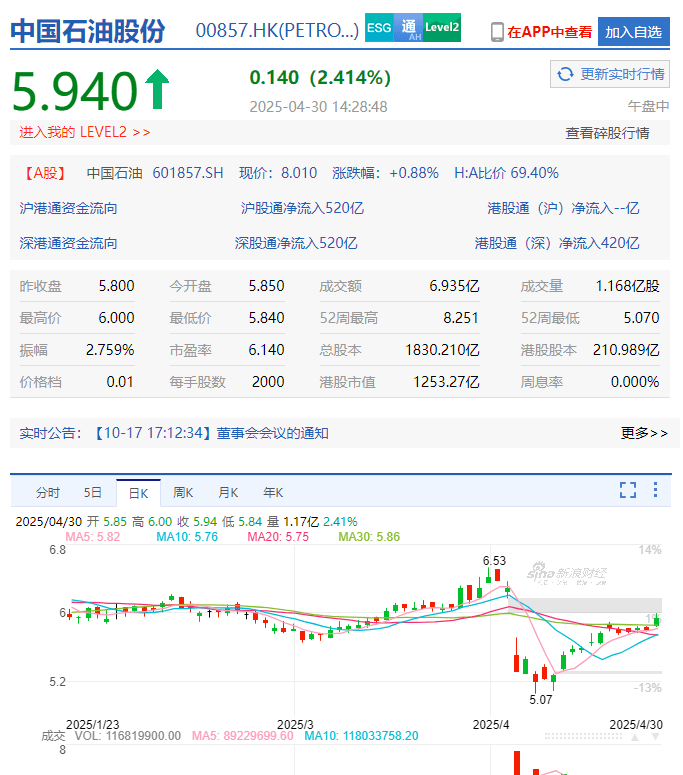Click the 深港通资金流向 link
Screen dimensions: 683x775
(68, 243)
